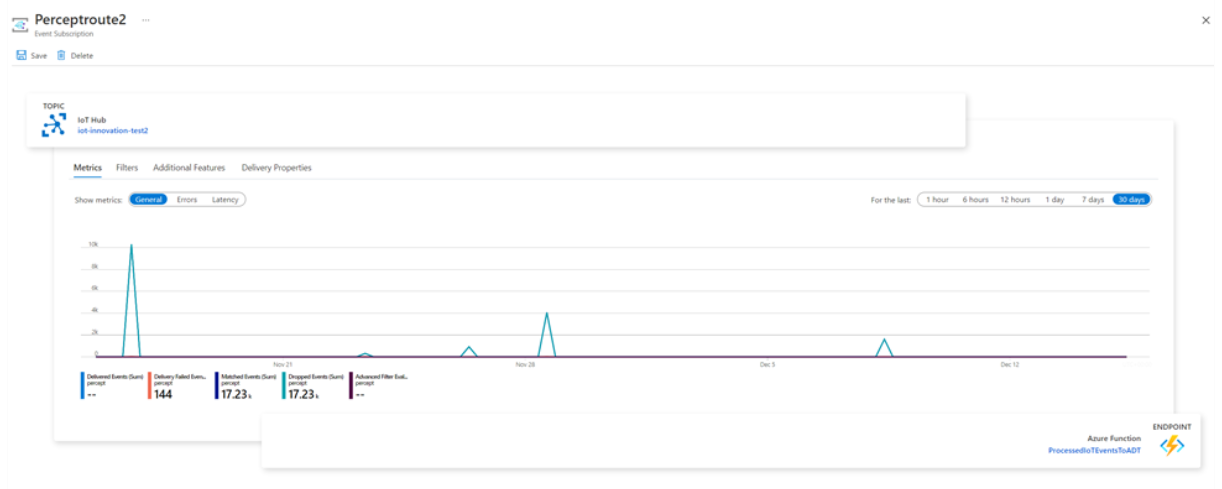Click the Save disk icon
Viewport: 1222px width, 489px height.
click(x=21, y=55)
